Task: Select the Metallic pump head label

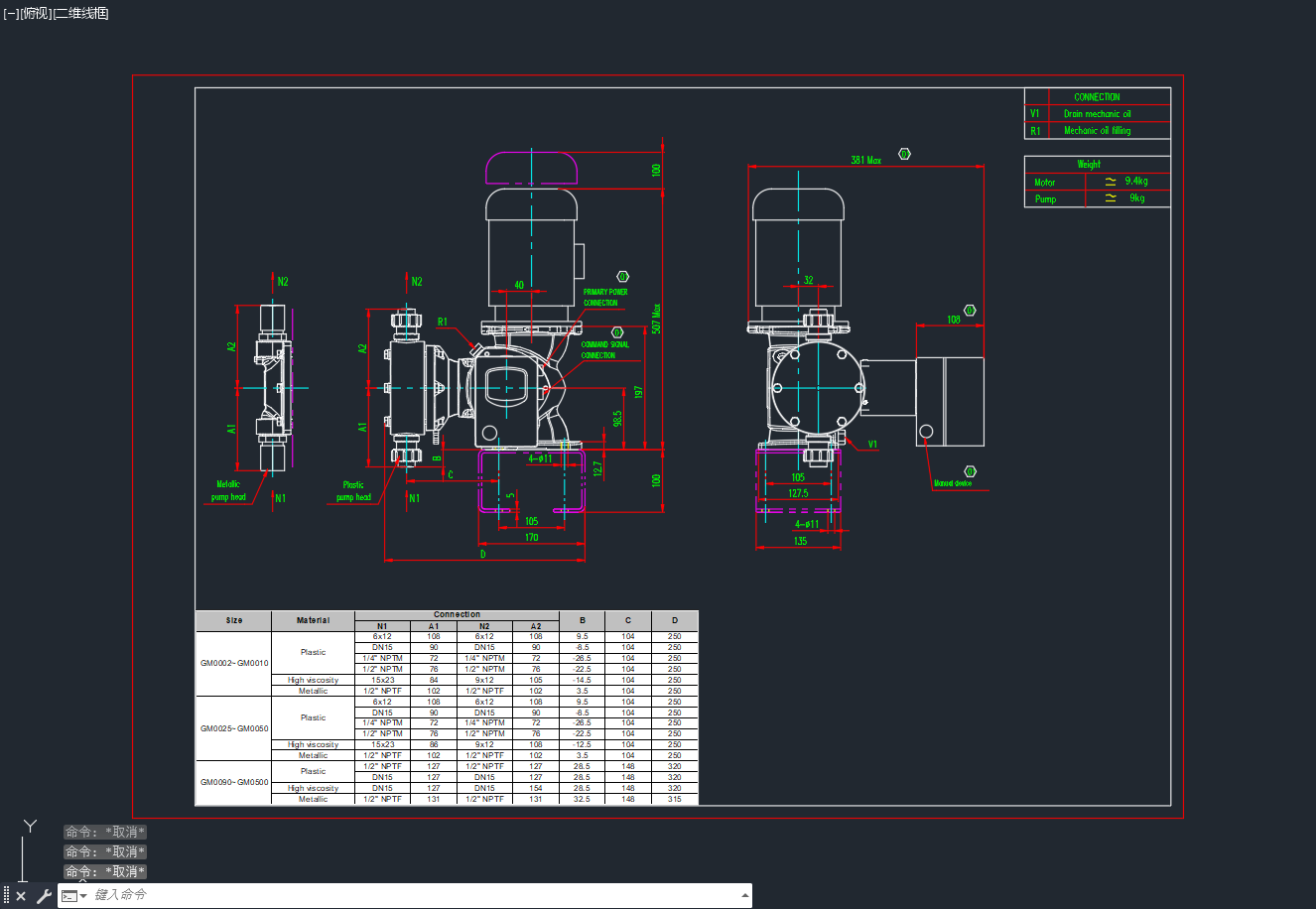Action: [x=228, y=491]
